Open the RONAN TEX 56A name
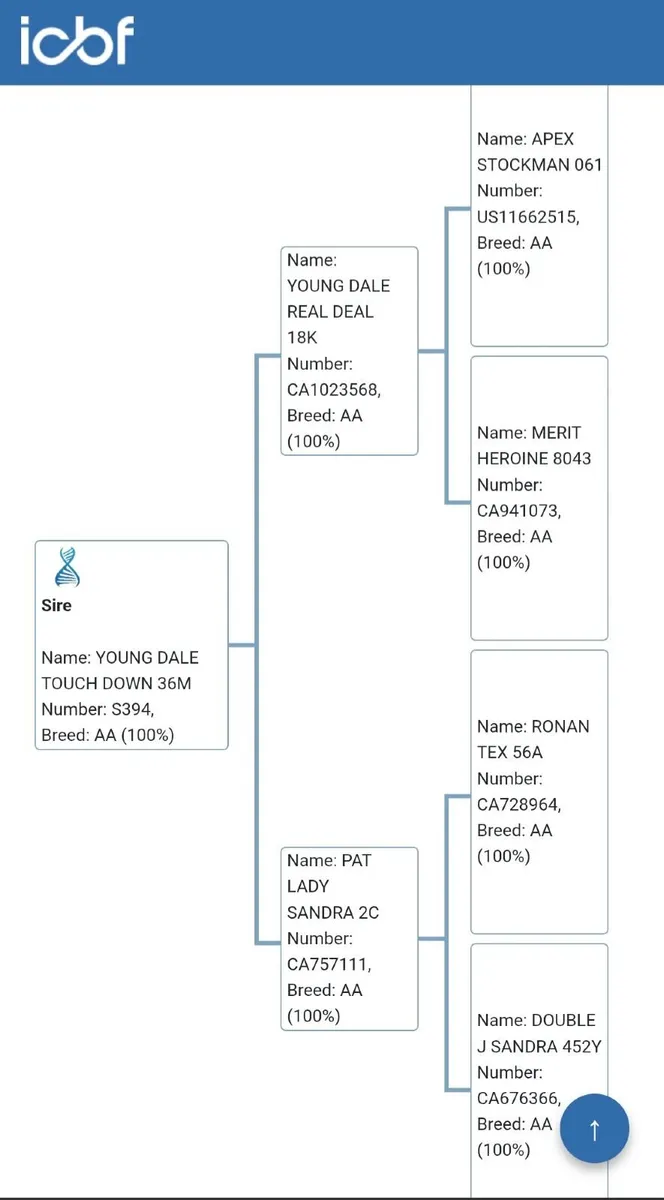Image resolution: width=664 pixels, height=1200 pixels. tap(533, 739)
